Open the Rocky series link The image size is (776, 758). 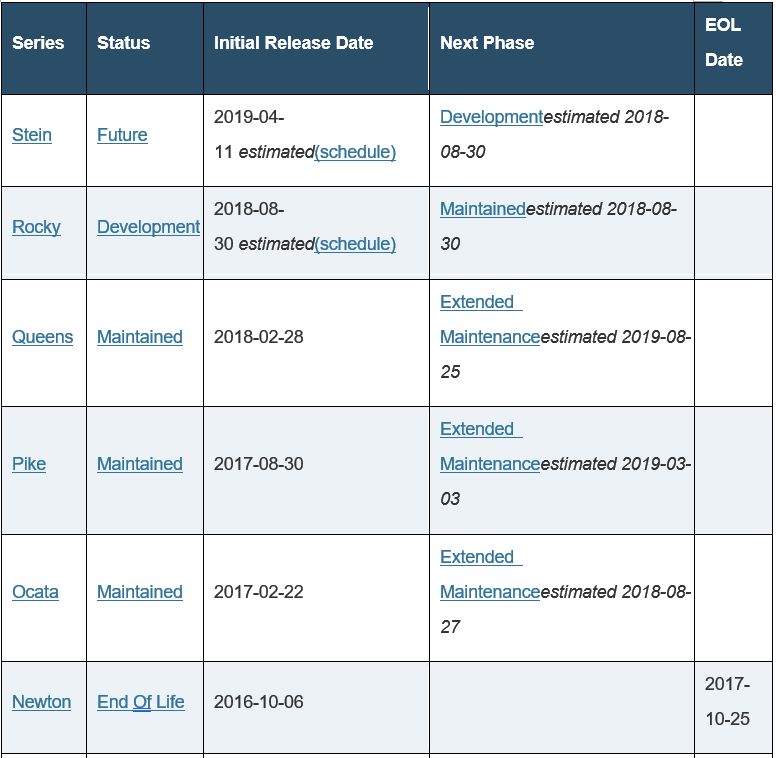click(x=36, y=227)
